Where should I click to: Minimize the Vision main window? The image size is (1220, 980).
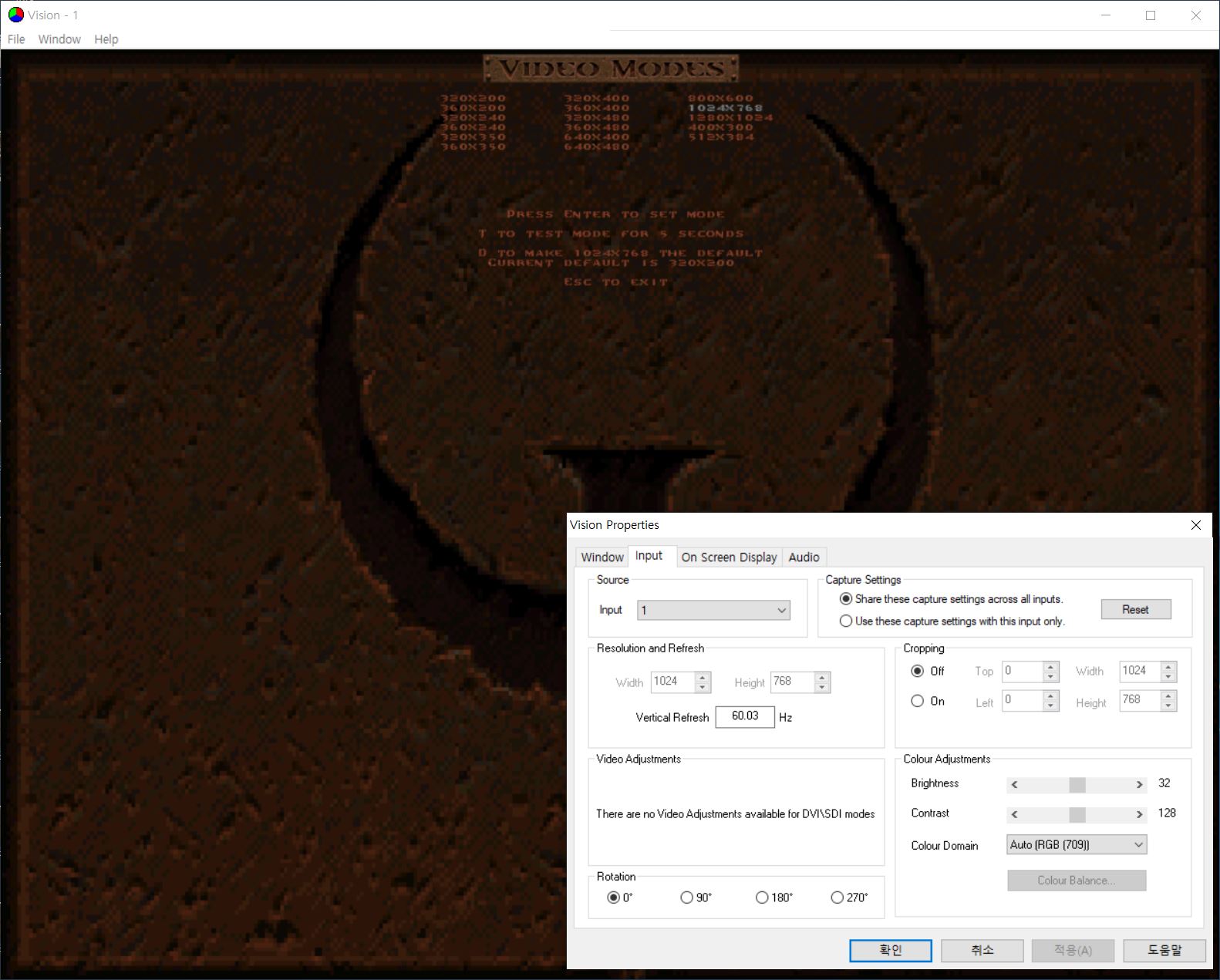tap(1106, 15)
